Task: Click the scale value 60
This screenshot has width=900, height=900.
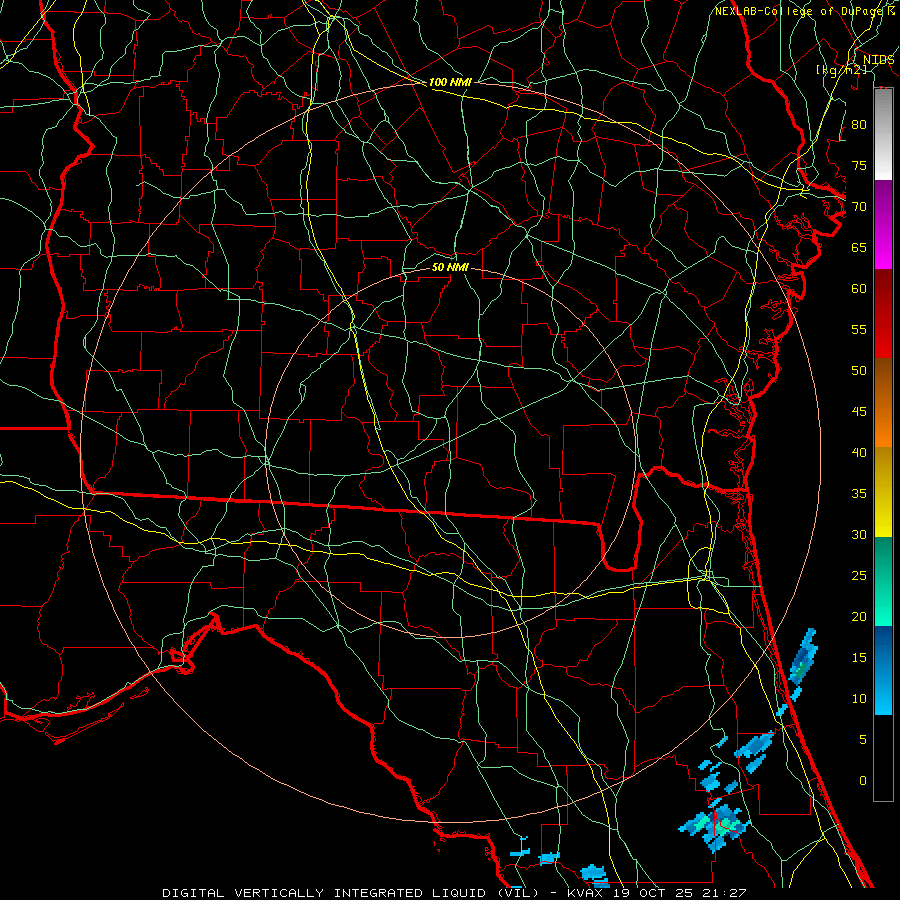Action: pyautogui.click(x=859, y=289)
